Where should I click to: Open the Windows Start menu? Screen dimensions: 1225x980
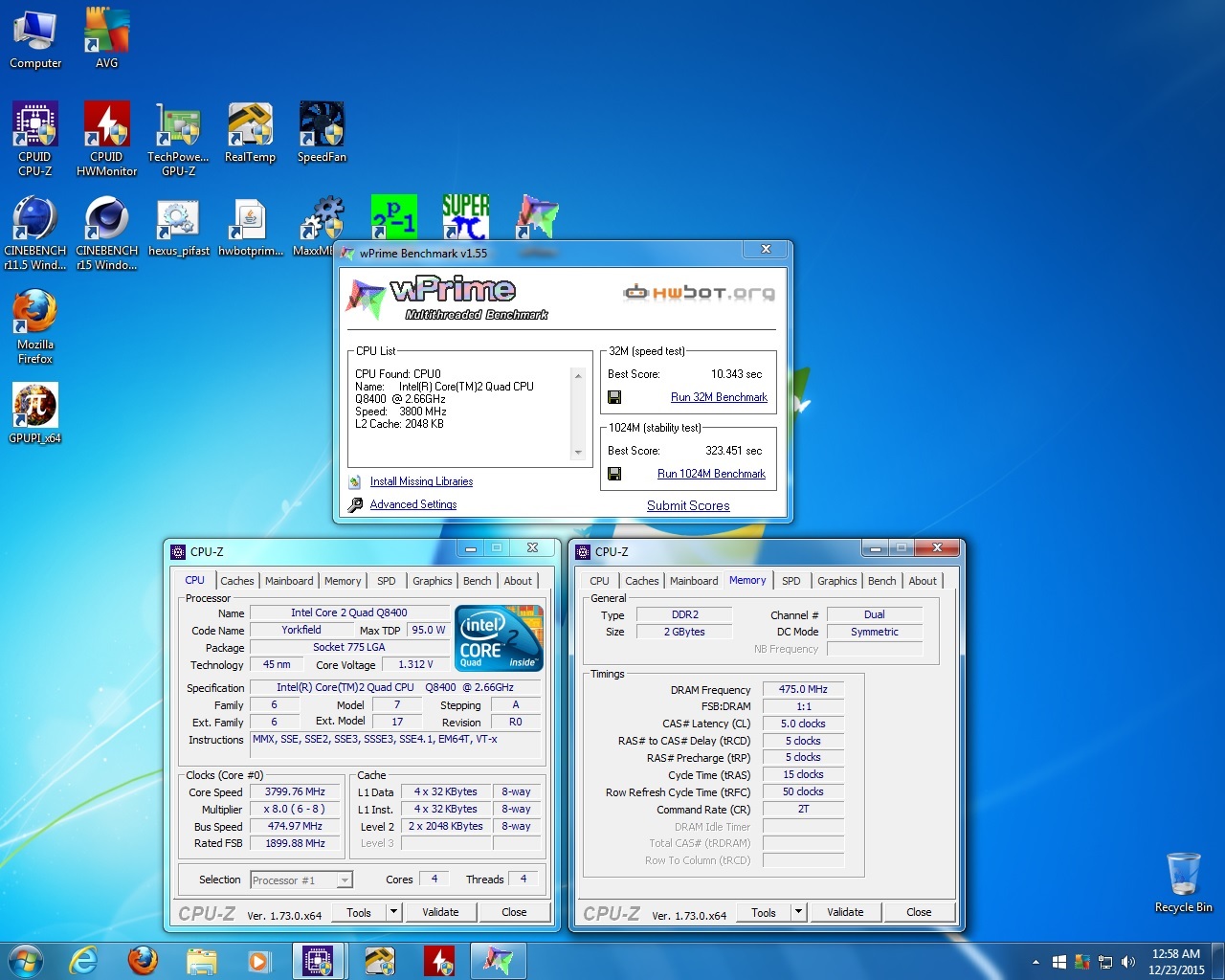(x=26, y=961)
